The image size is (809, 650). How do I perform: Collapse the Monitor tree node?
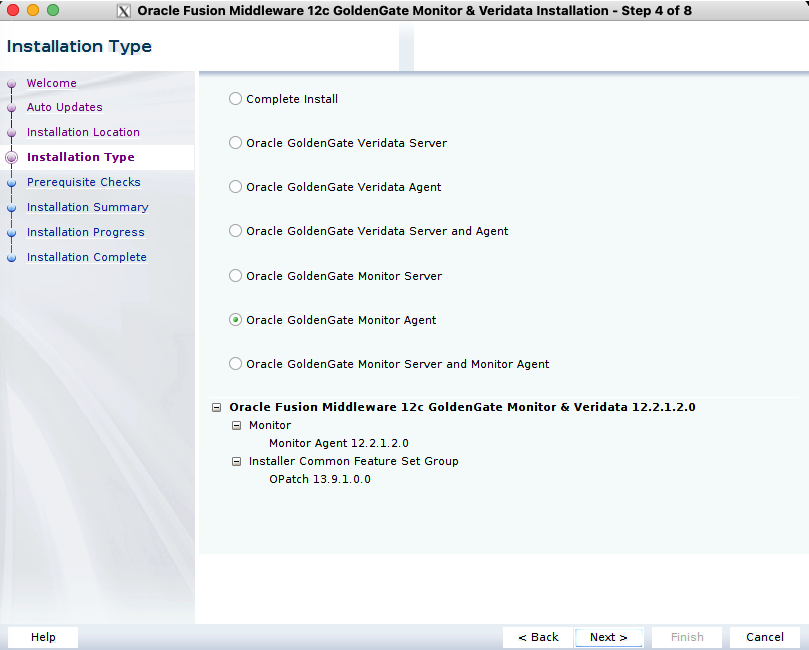click(236, 426)
